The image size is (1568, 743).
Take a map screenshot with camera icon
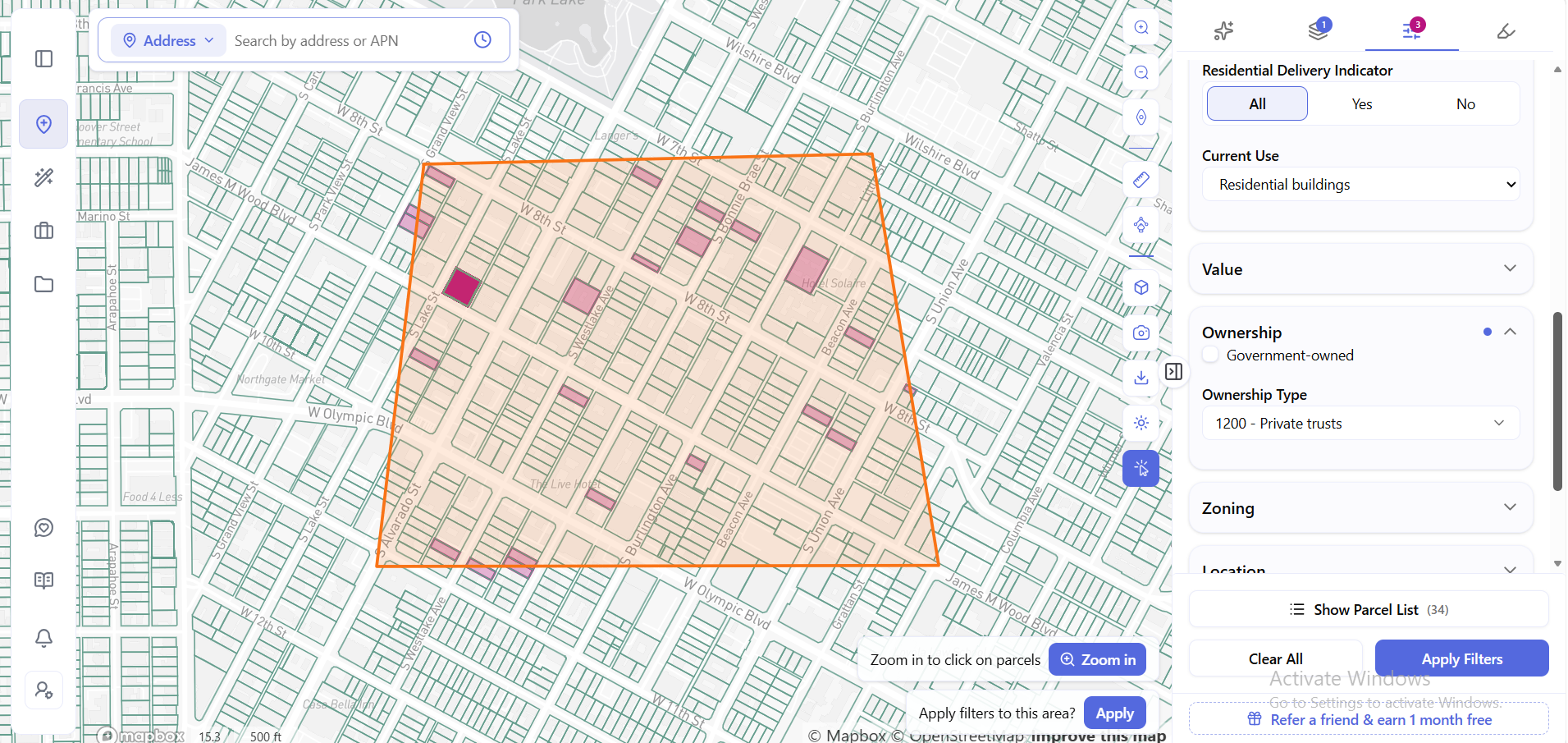1141,333
